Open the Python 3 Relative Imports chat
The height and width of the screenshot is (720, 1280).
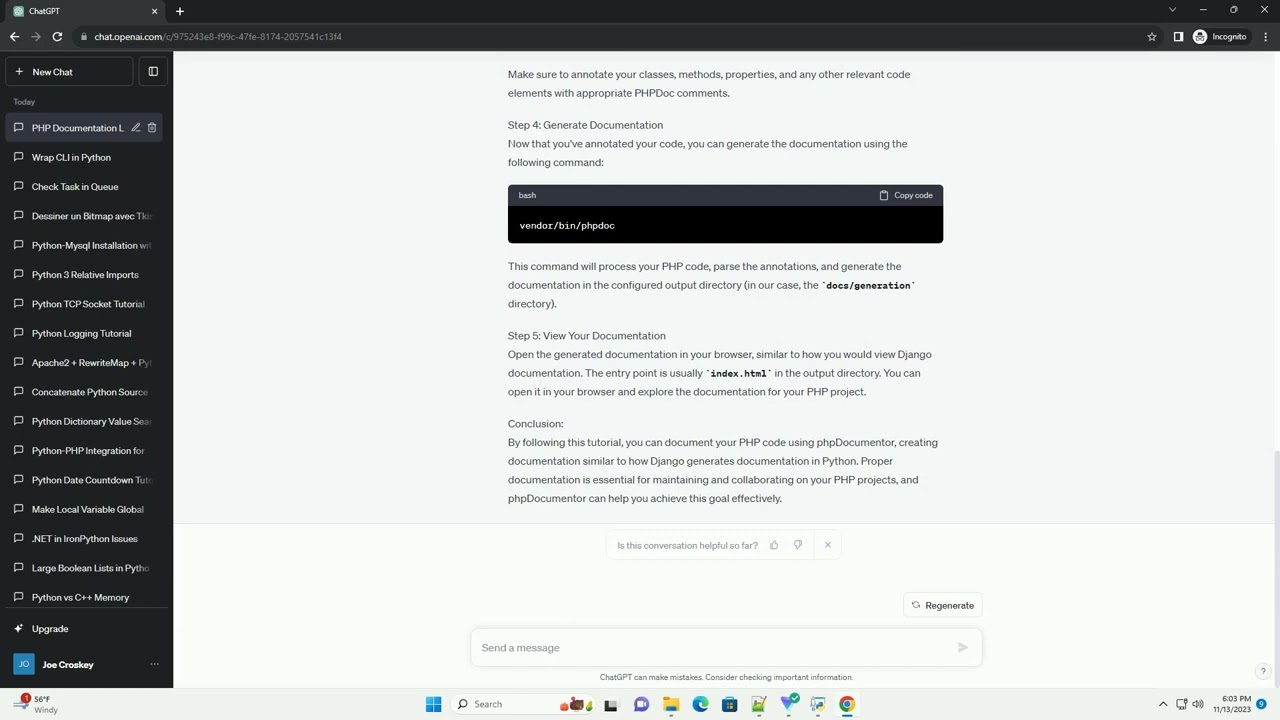coord(84,275)
